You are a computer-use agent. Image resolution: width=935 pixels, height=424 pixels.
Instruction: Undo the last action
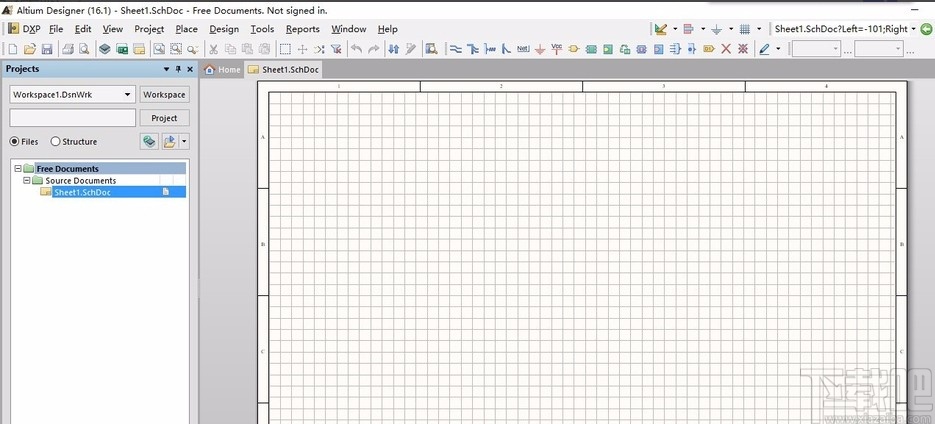pos(357,49)
